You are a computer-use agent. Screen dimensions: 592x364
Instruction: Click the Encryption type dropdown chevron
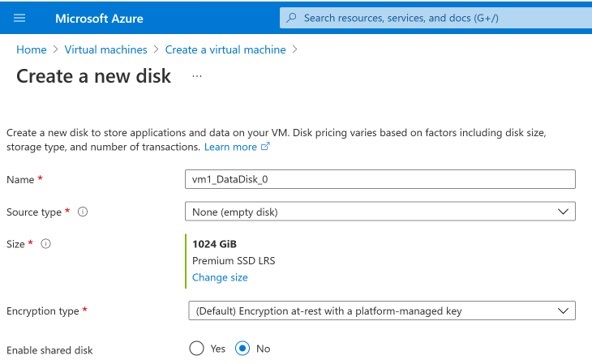pyautogui.click(x=563, y=311)
